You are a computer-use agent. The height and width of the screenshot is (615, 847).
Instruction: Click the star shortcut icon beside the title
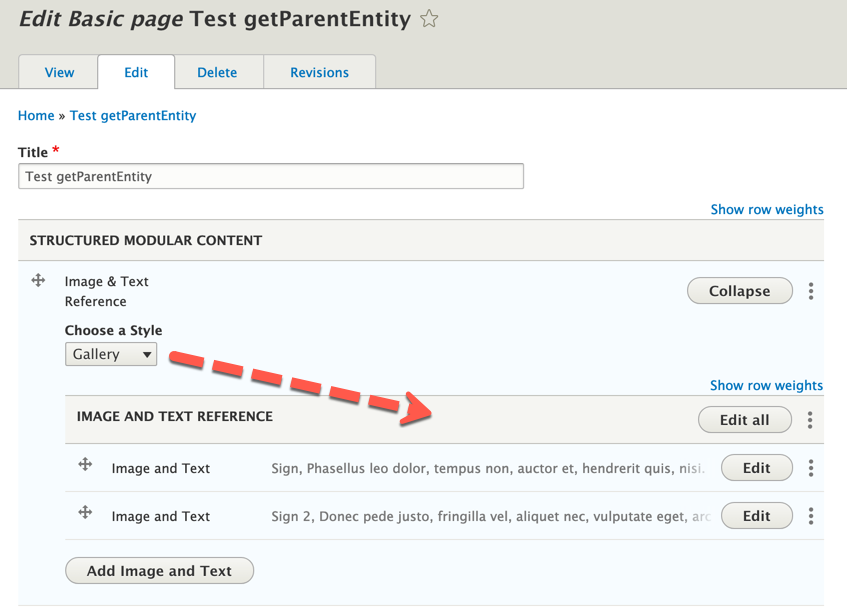[429, 19]
